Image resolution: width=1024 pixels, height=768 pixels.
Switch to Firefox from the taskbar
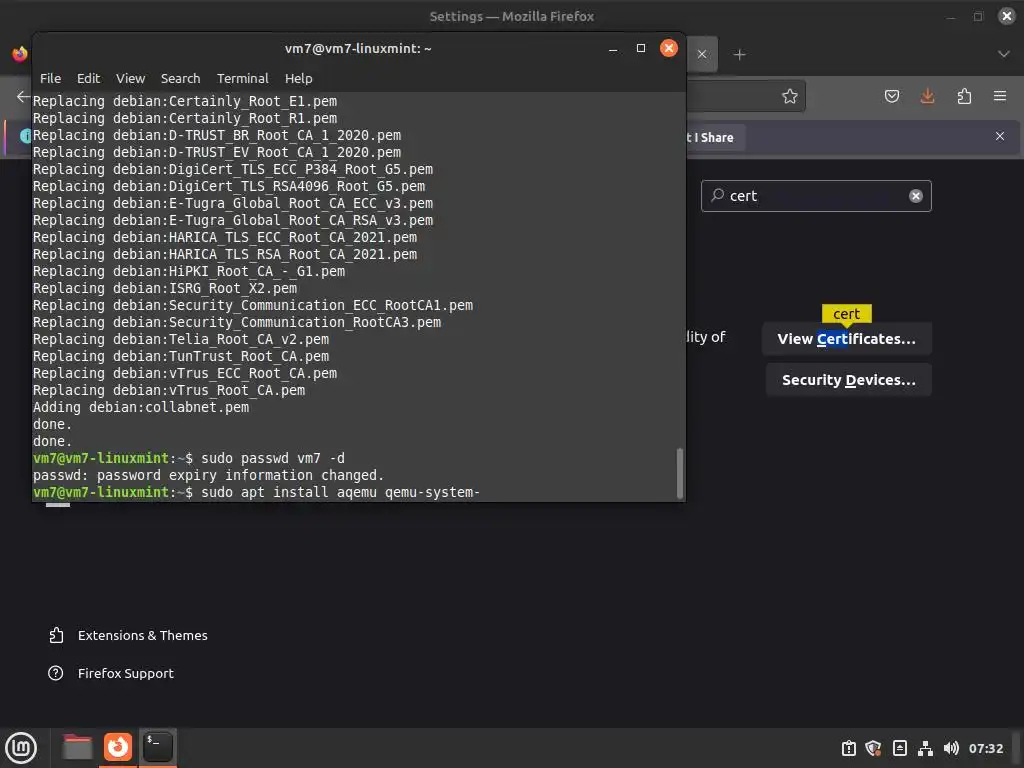pyautogui.click(x=118, y=747)
